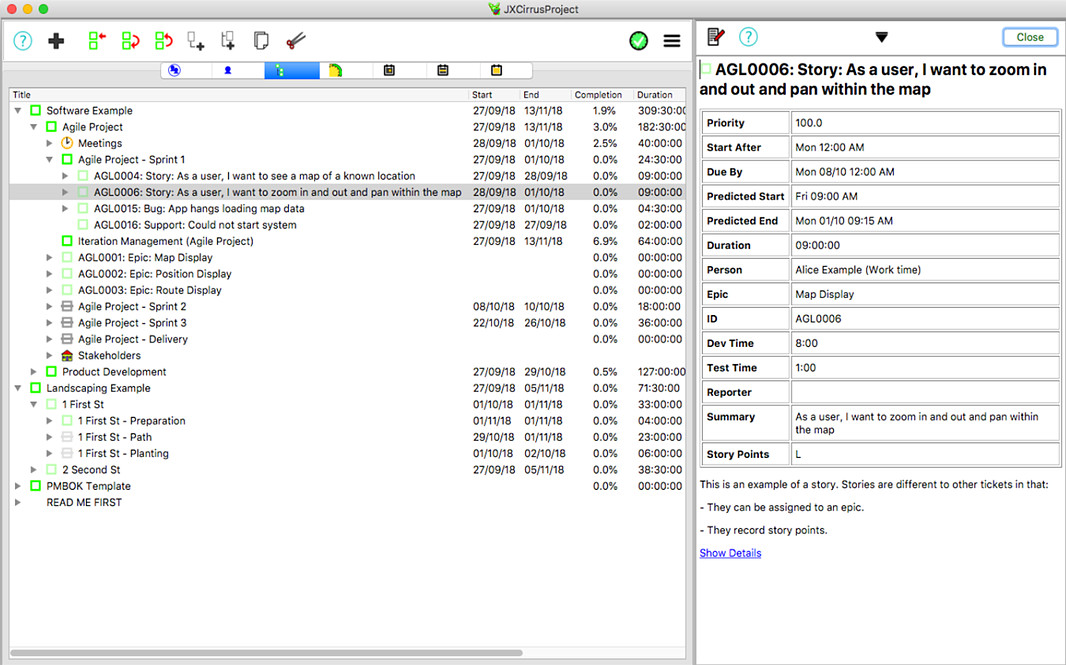Select the highlighted tree hierarchy view tab
Image resolution: width=1066 pixels, height=665 pixels.
click(x=292, y=70)
